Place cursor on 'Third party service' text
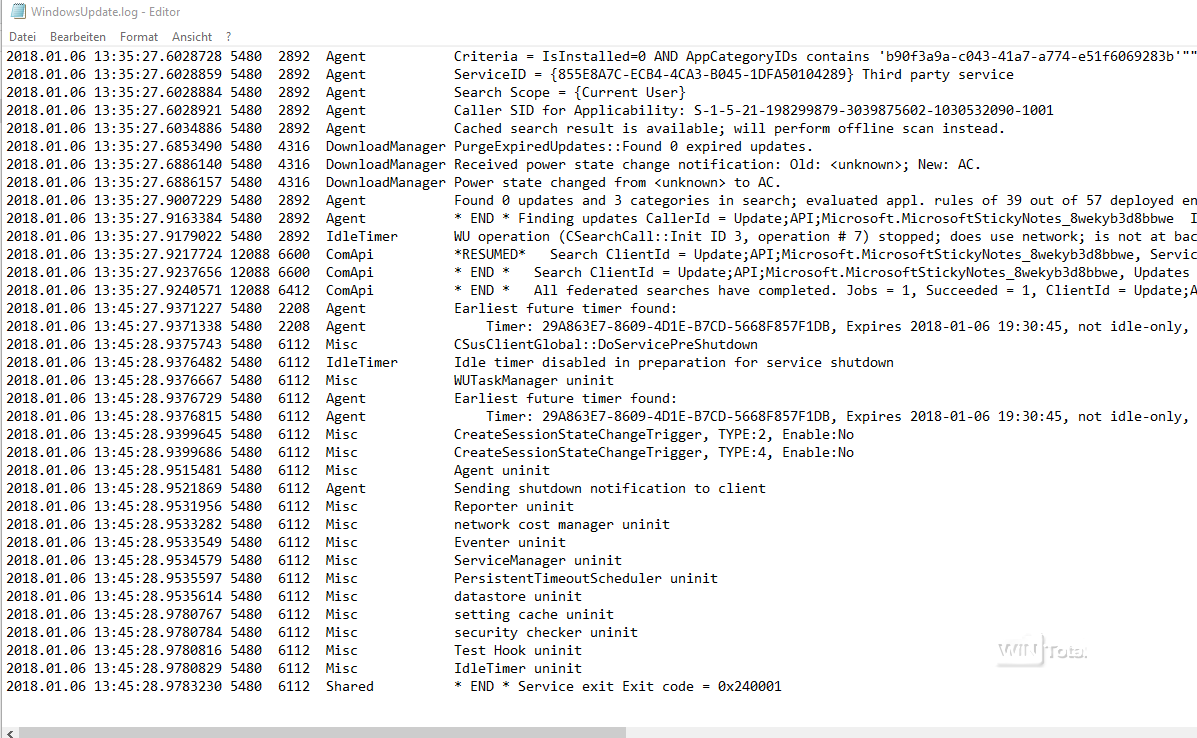Screen dimensions: 1197x738 click(937, 75)
